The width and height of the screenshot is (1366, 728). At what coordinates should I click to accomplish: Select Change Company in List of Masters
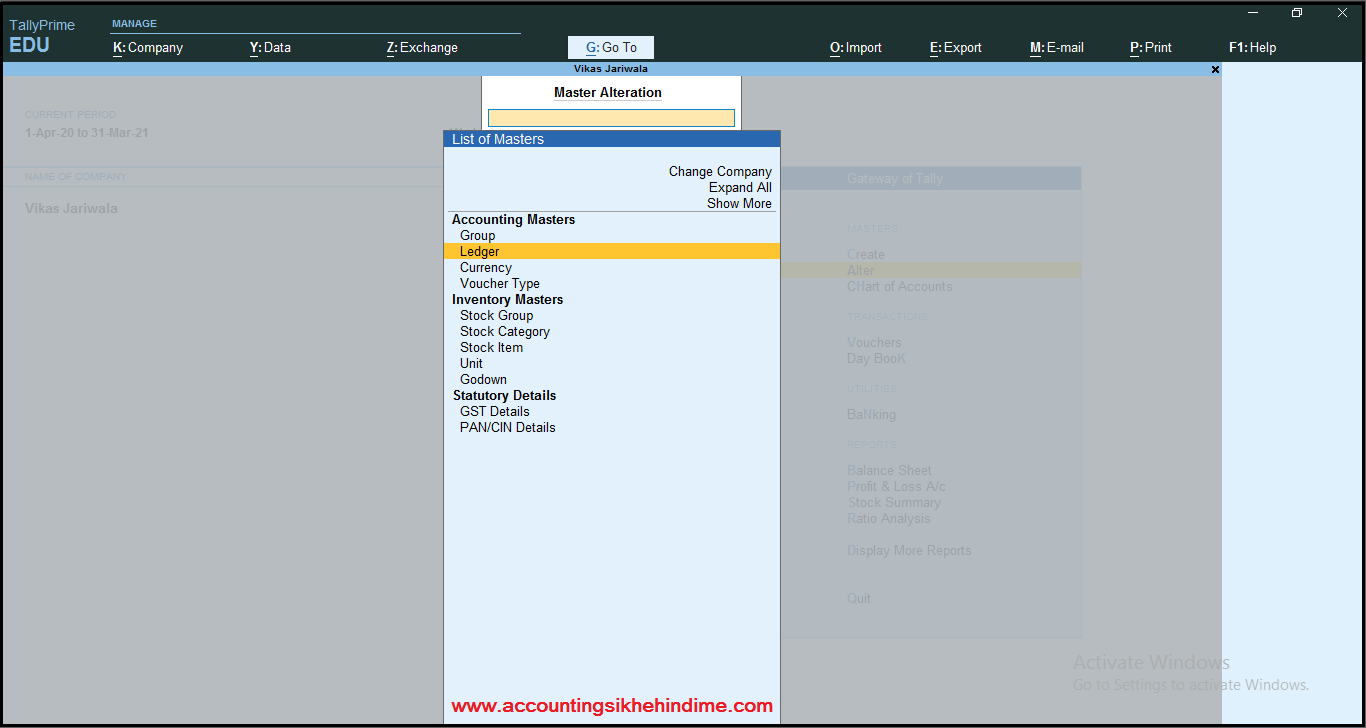coord(720,171)
